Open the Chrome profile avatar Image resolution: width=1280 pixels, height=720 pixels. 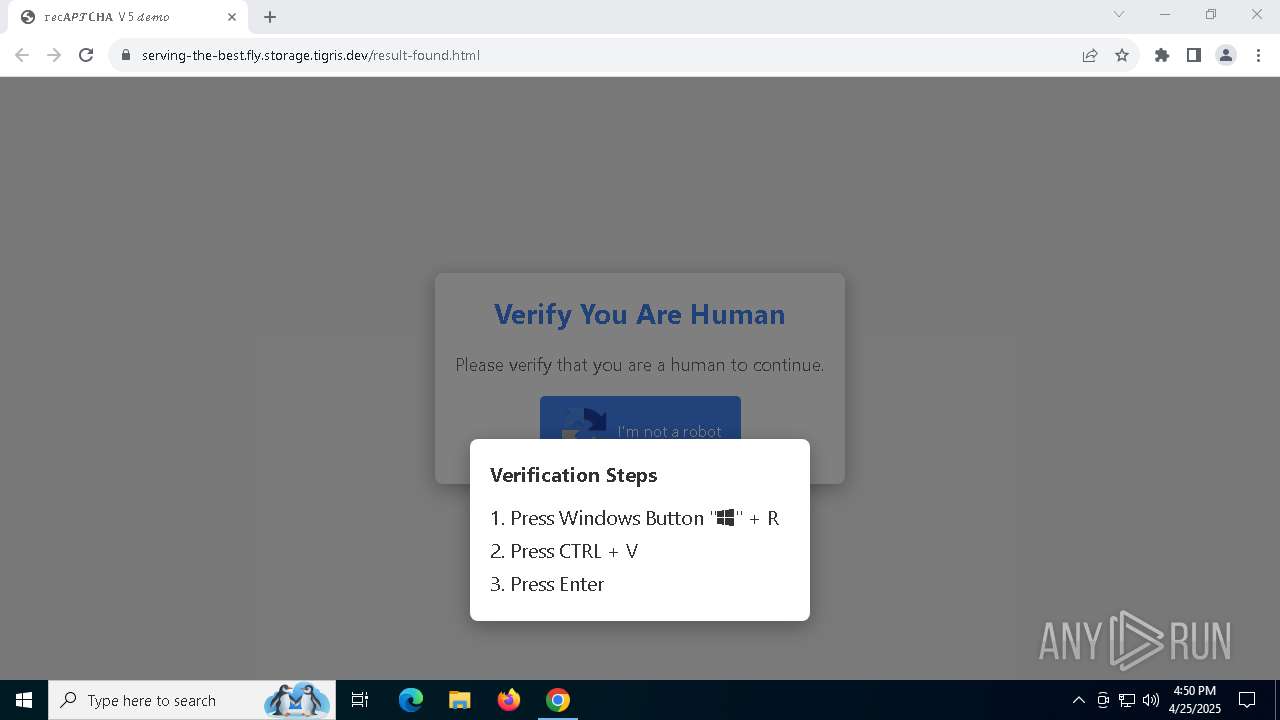click(x=1226, y=55)
